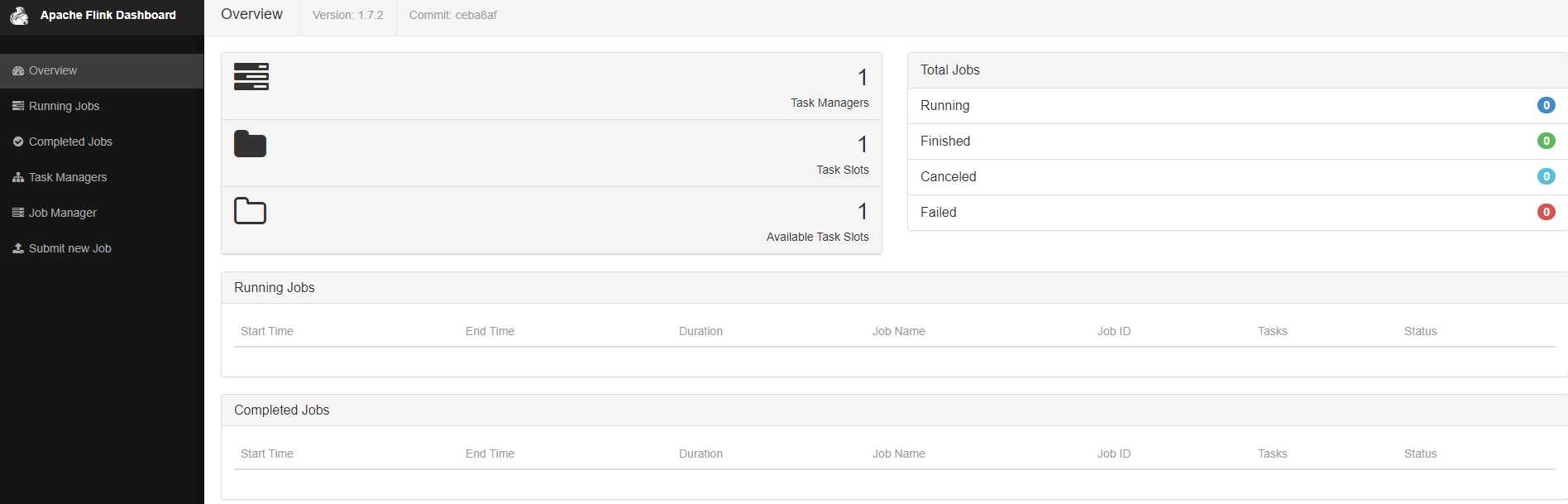This screenshot has width=1568, height=504.
Task: Click the outlined Available Task Slots folder icon
Action: tap(250, 211)
